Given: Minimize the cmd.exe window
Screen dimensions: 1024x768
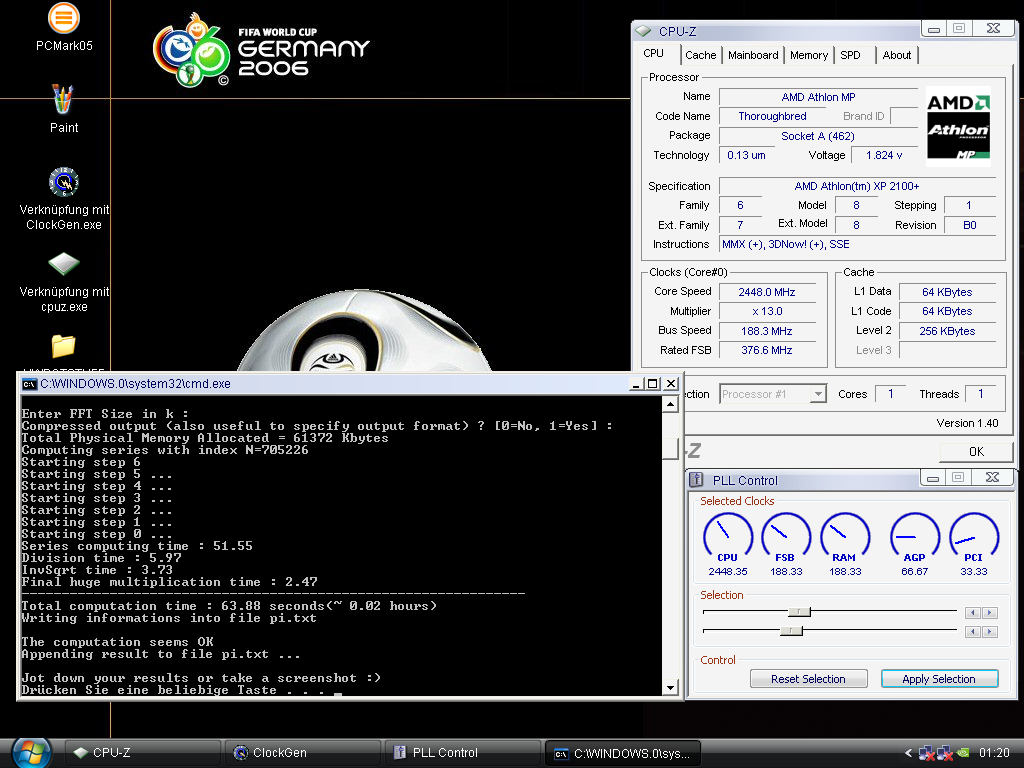Looking at the screenshot, I should click(635, 384).
